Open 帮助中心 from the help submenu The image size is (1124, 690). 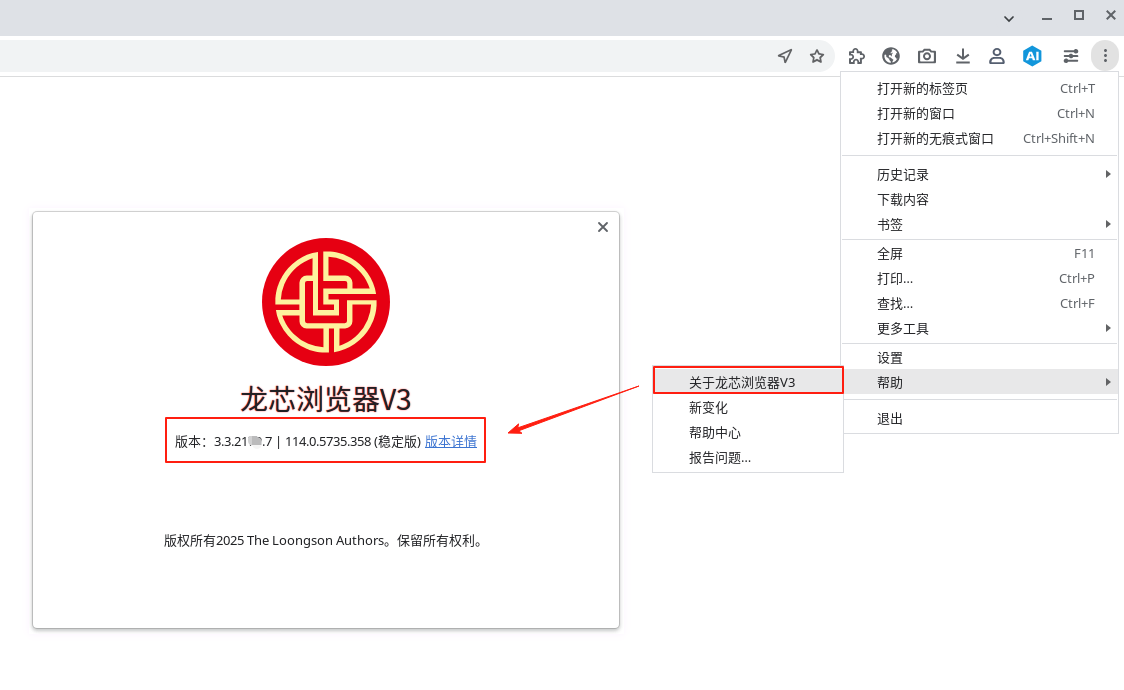[x=748, y=433]
